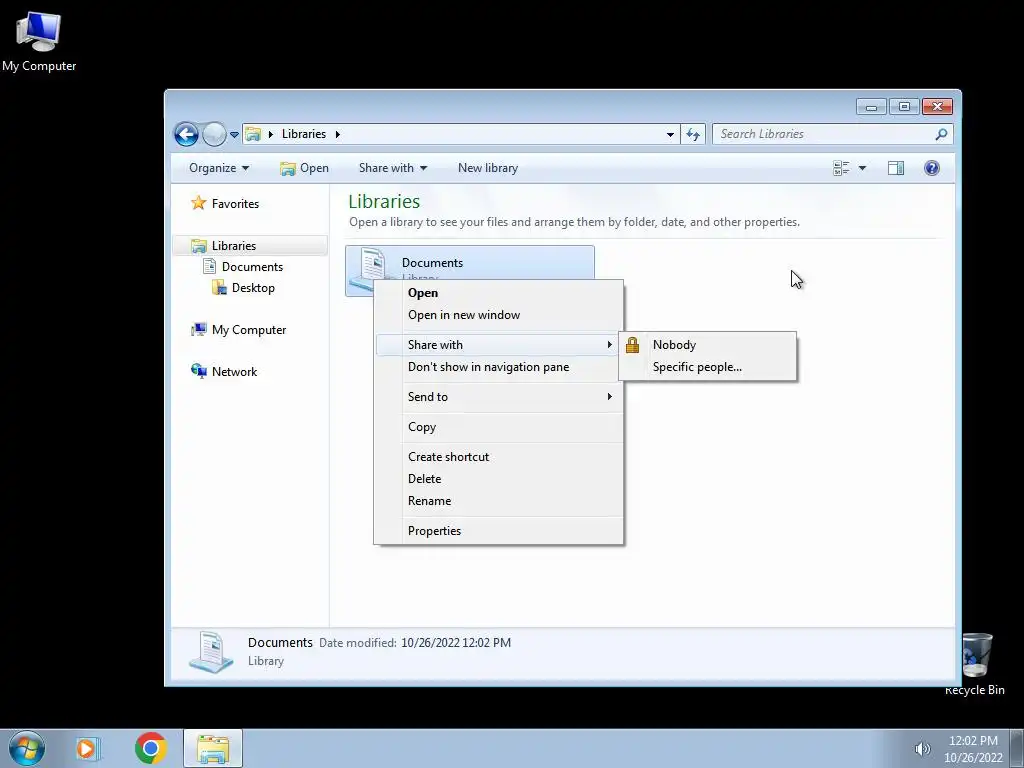
Task: Click the search magnifier icon
Action: coord(941,134)
